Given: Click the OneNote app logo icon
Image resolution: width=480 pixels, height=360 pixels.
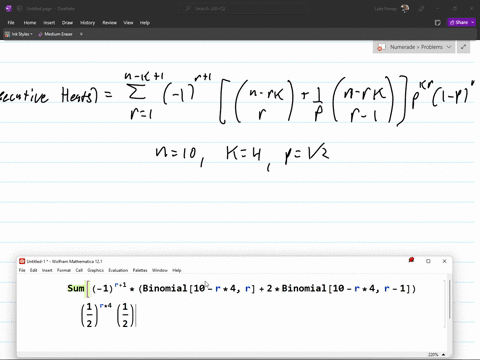Looking at the screenshot, I should [x=9, y=9].
